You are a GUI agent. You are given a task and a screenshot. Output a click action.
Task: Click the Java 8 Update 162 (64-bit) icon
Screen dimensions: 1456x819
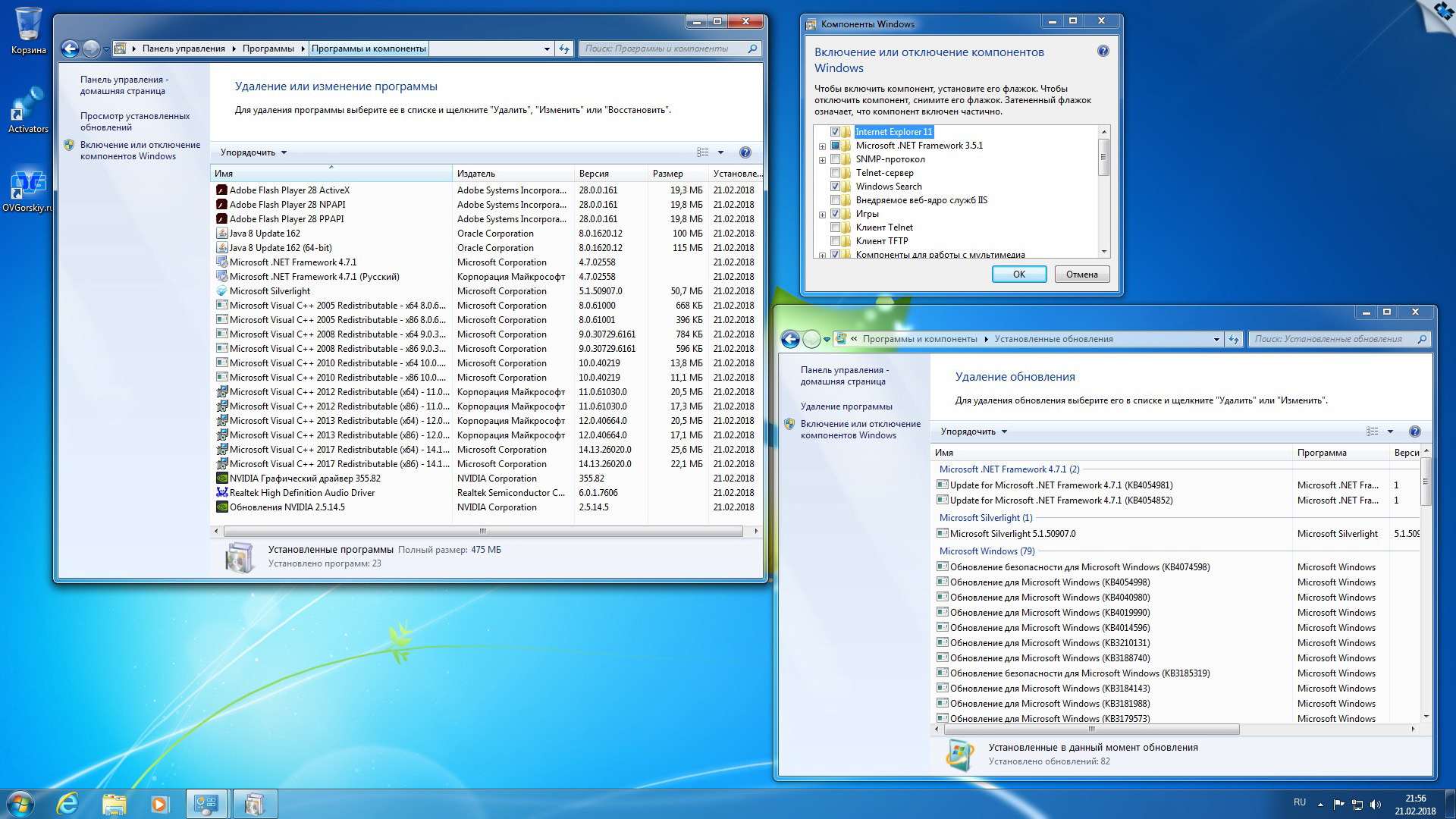pyautogui.click(x=221, y=247)
